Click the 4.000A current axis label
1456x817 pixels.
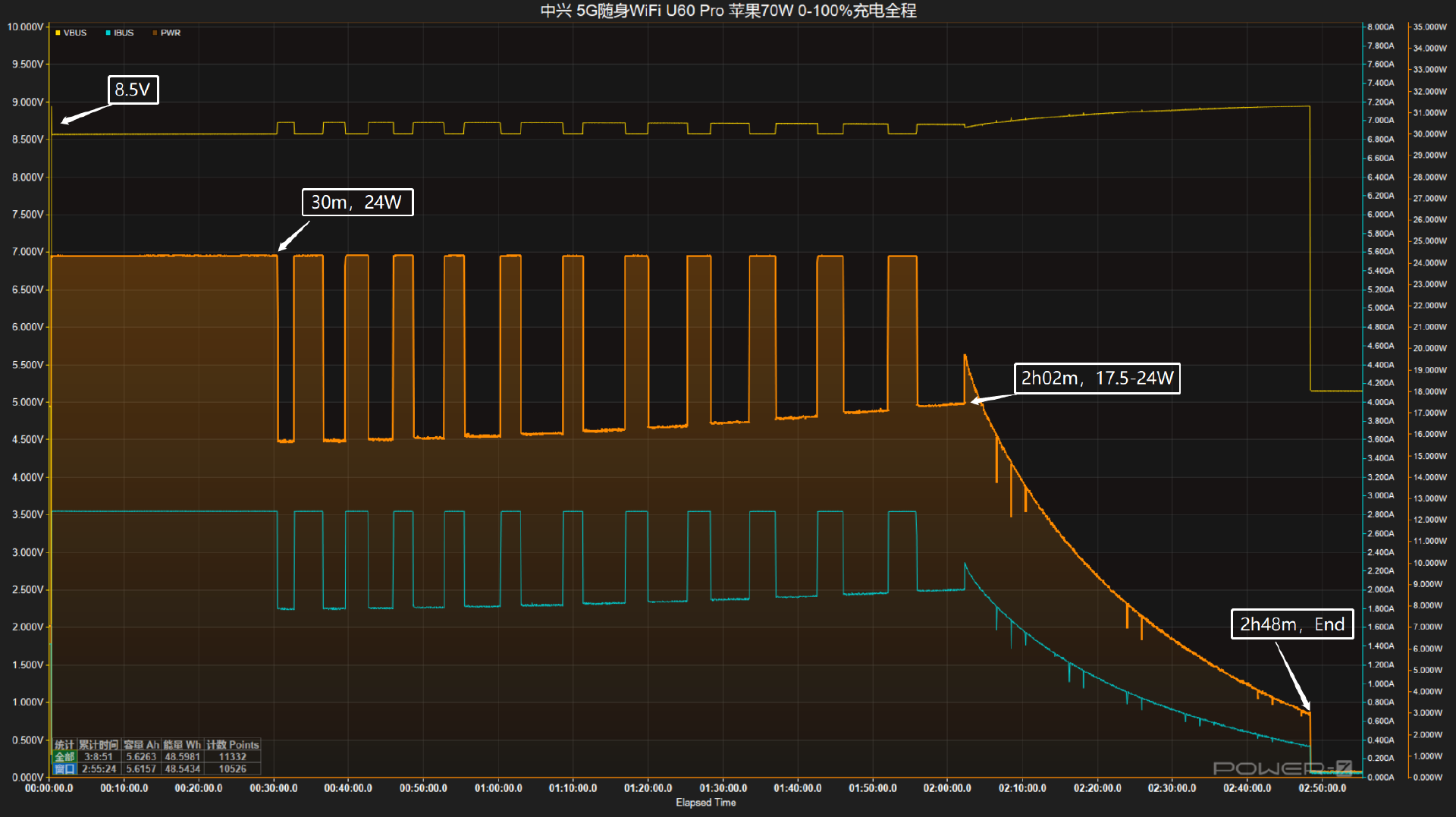pos(1380,402)
